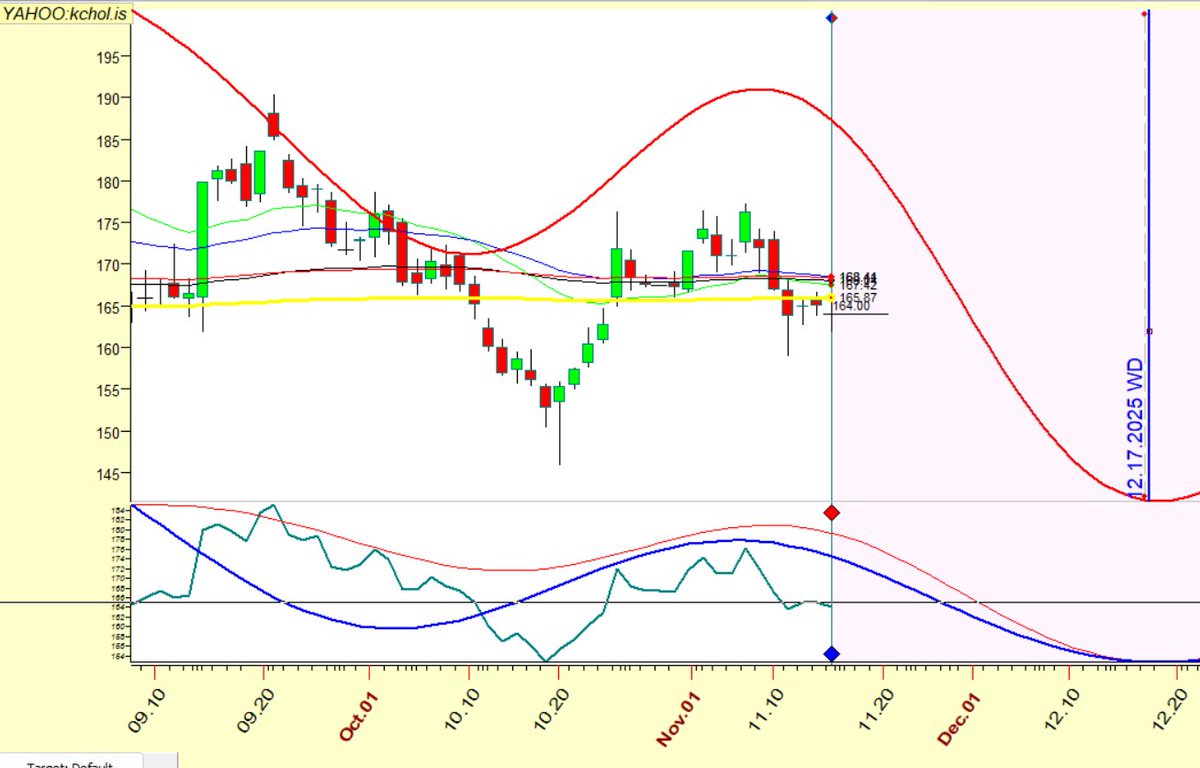Click the 170 price axis label
Screen dimensions: 1200x768
pos(110,265)
